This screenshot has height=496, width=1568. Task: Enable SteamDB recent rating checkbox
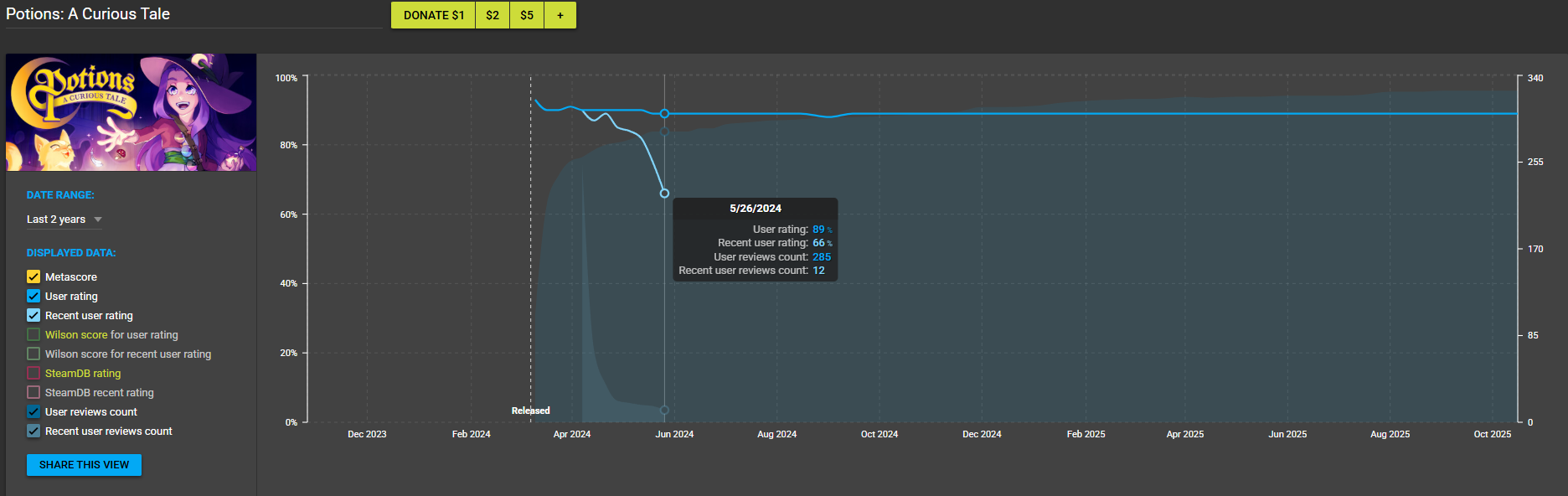click(x=34, y=392)
